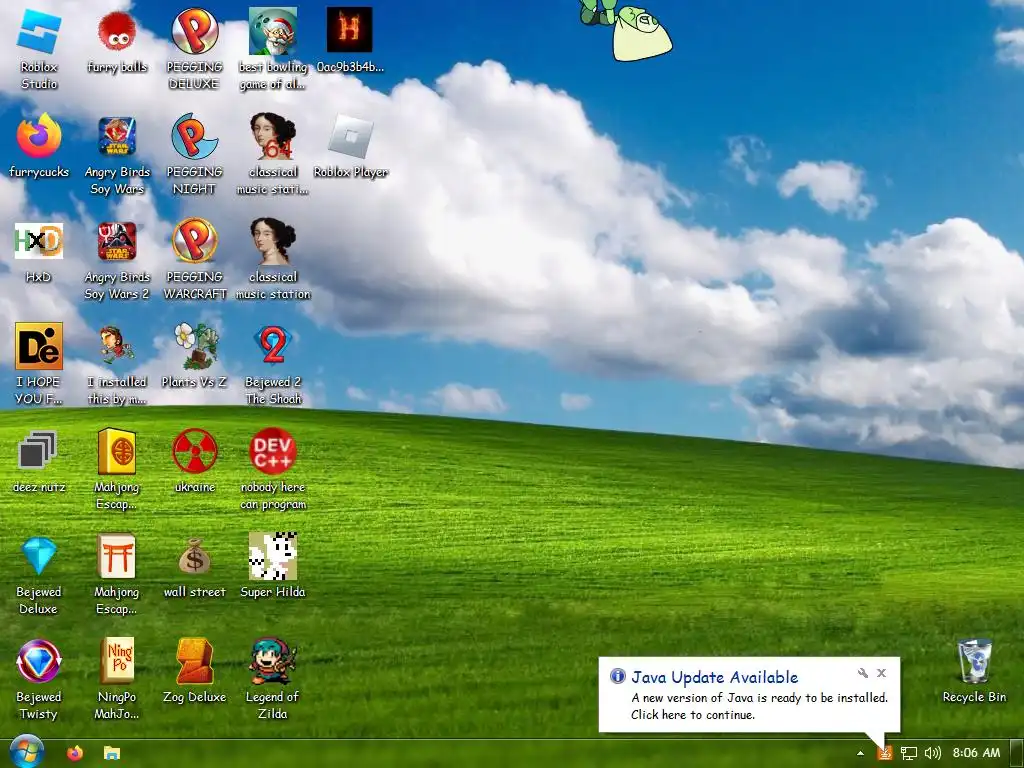Launch Firefox from the taskbar
Screen dimensions: 1024x768
(x=74, y=753)
